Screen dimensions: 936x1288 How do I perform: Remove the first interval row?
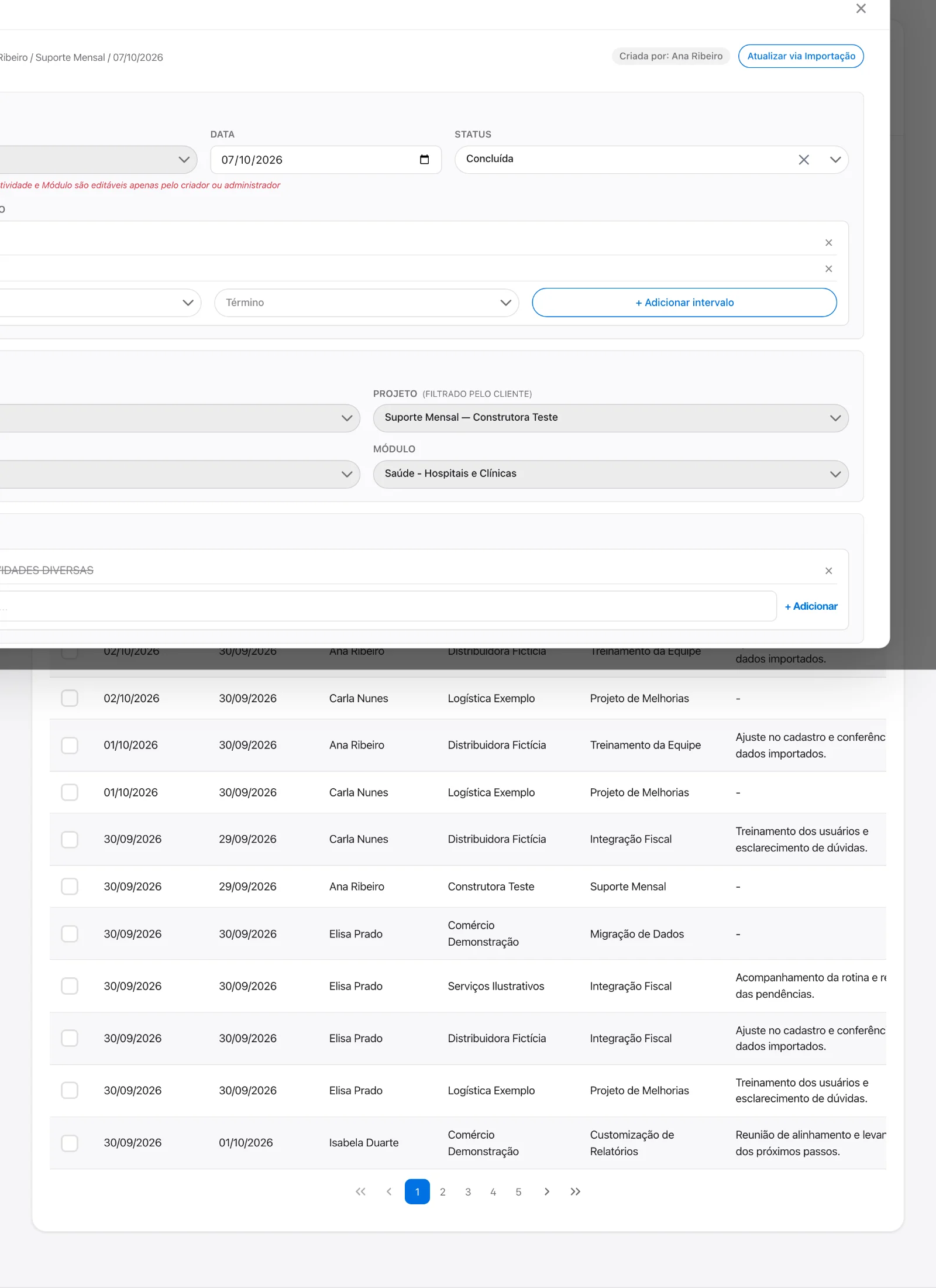[x=828, y=243]
